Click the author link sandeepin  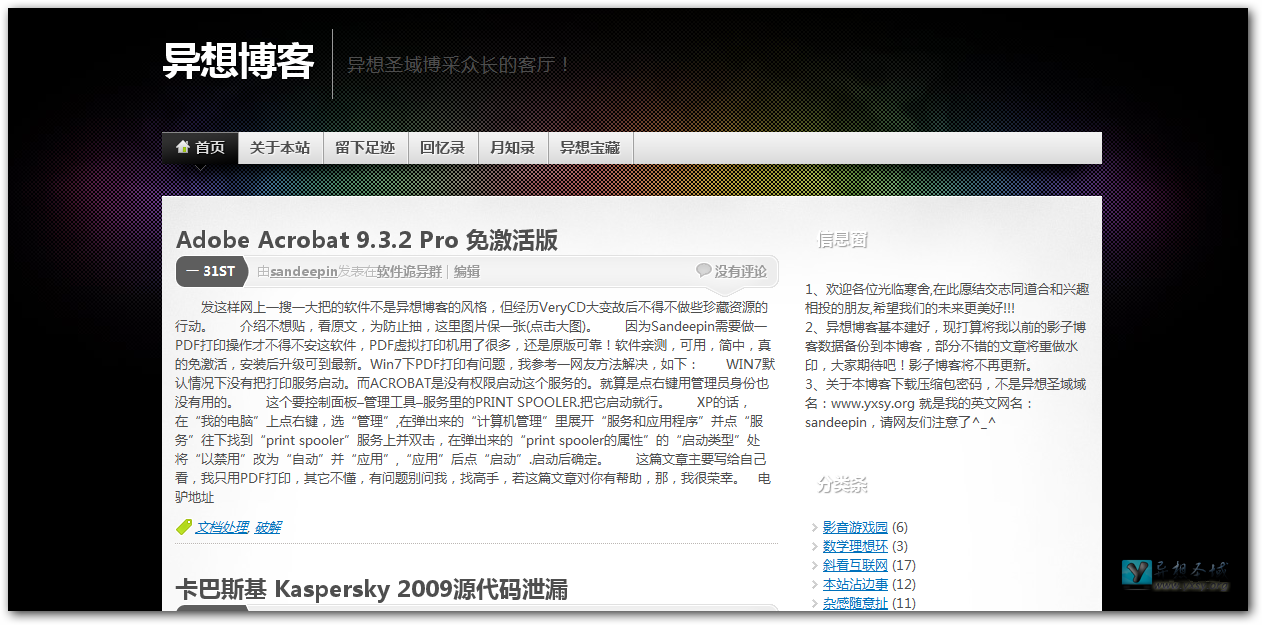coord(301,271)
